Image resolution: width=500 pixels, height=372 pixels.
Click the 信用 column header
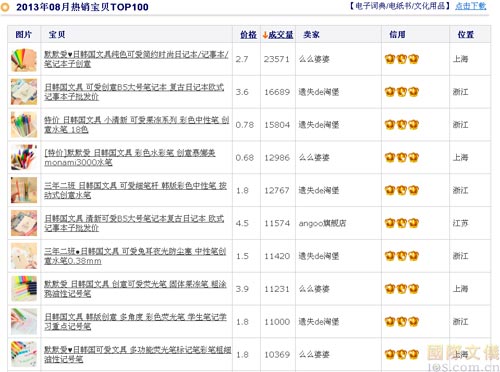[x=397, y=34]
